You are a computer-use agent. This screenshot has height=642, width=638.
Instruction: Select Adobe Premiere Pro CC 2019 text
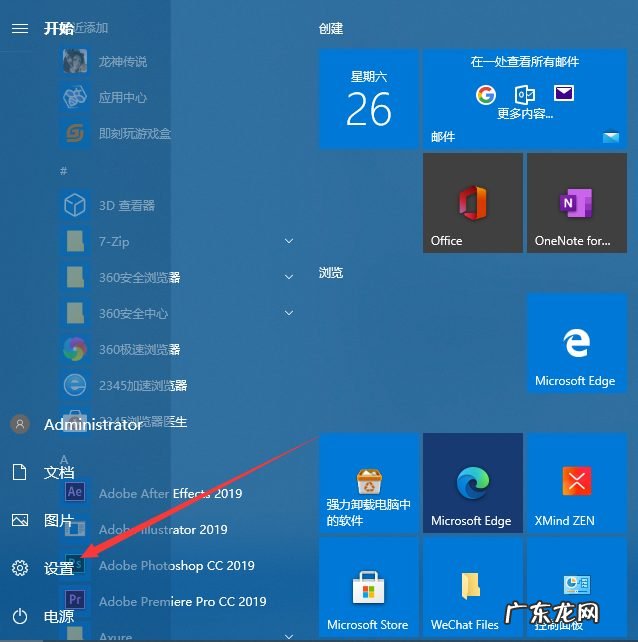pyautogui.click(x=183, y=601)
